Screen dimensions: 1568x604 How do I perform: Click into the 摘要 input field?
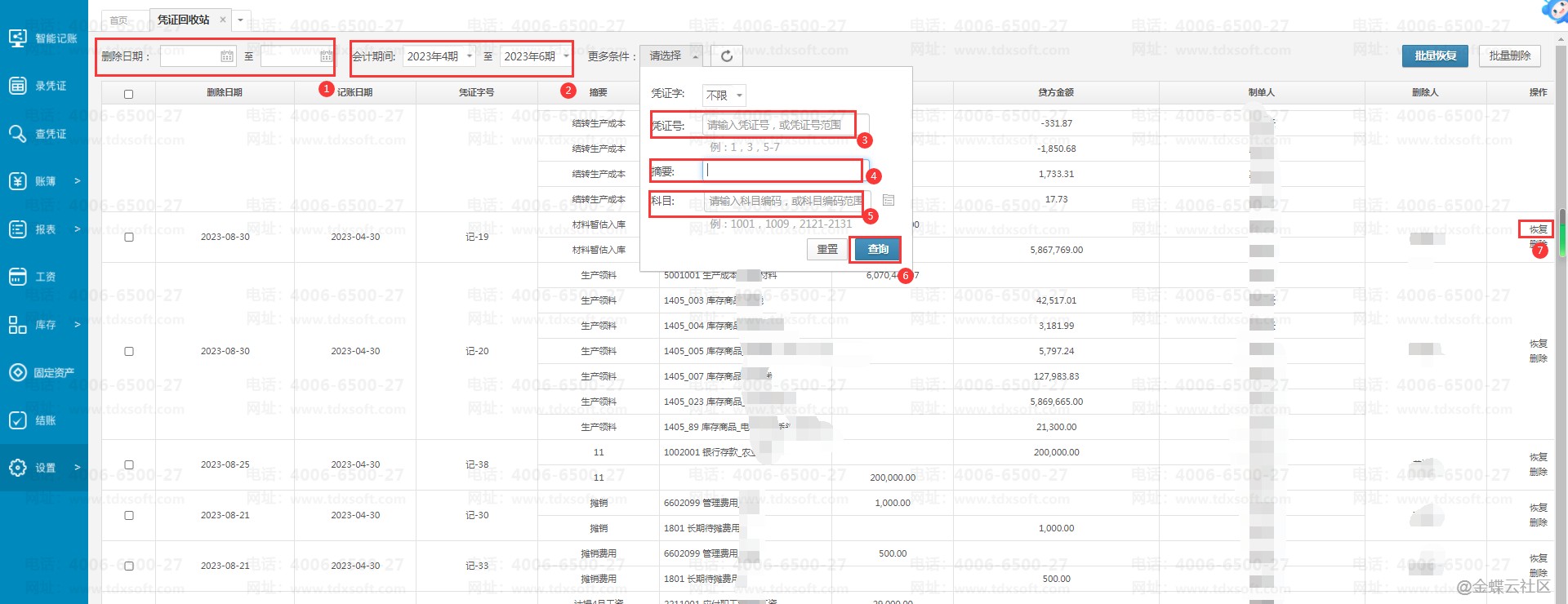[x=782, y=171]
